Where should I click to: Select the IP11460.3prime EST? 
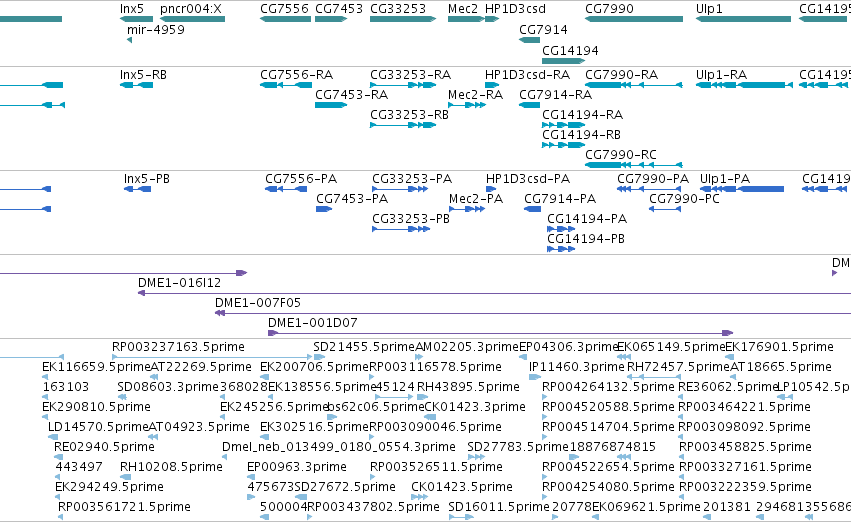coord(535,377)
